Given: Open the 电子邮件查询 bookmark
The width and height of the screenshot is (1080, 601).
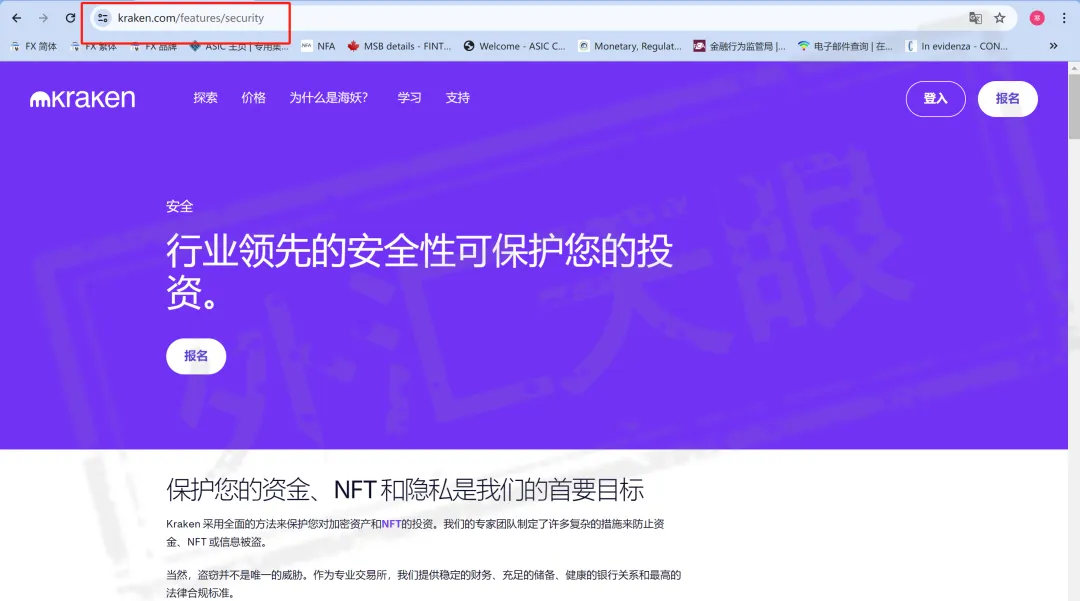Looking at the screenshot, I should point(845,46).
